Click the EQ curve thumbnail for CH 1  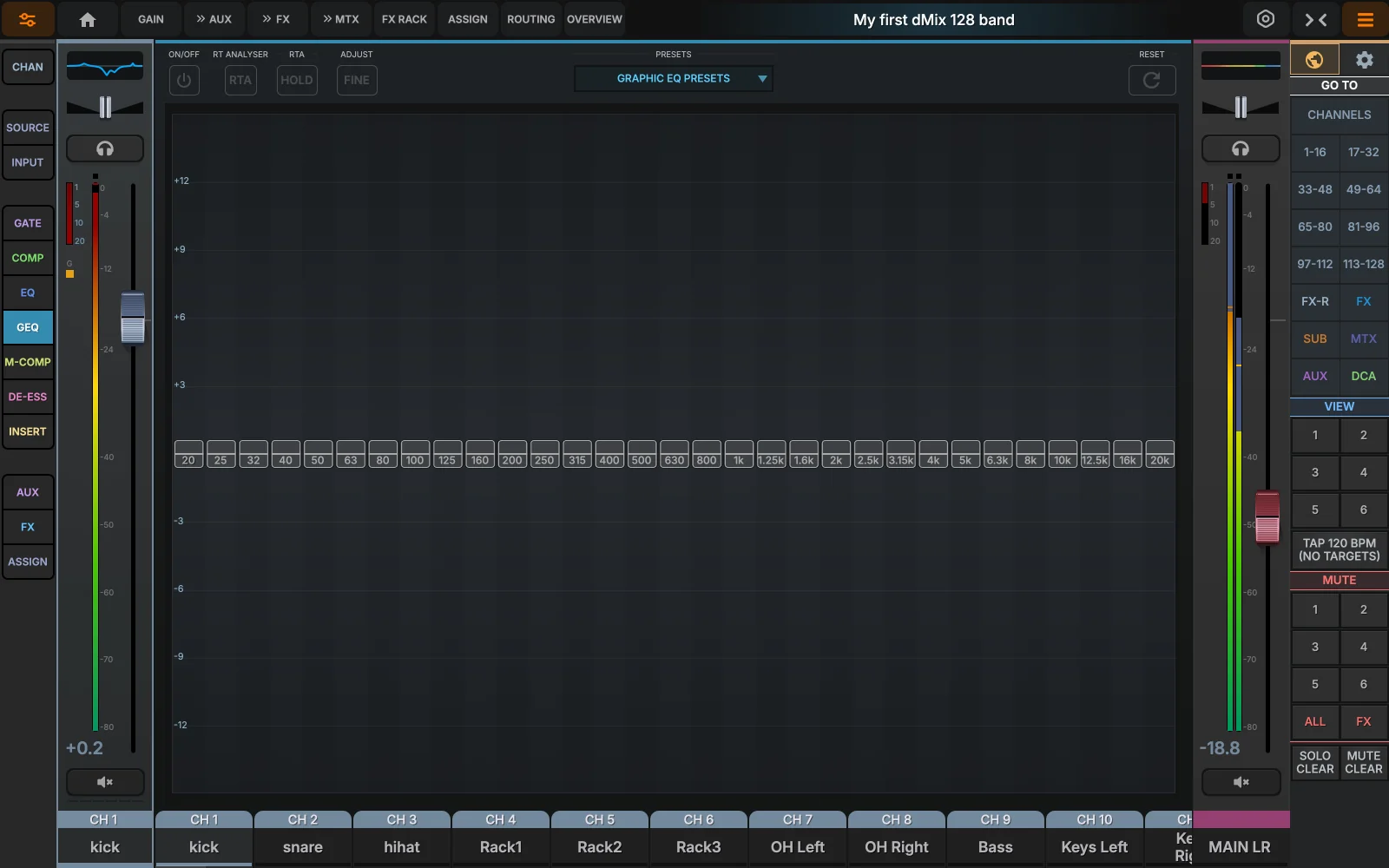coord(105,66)
